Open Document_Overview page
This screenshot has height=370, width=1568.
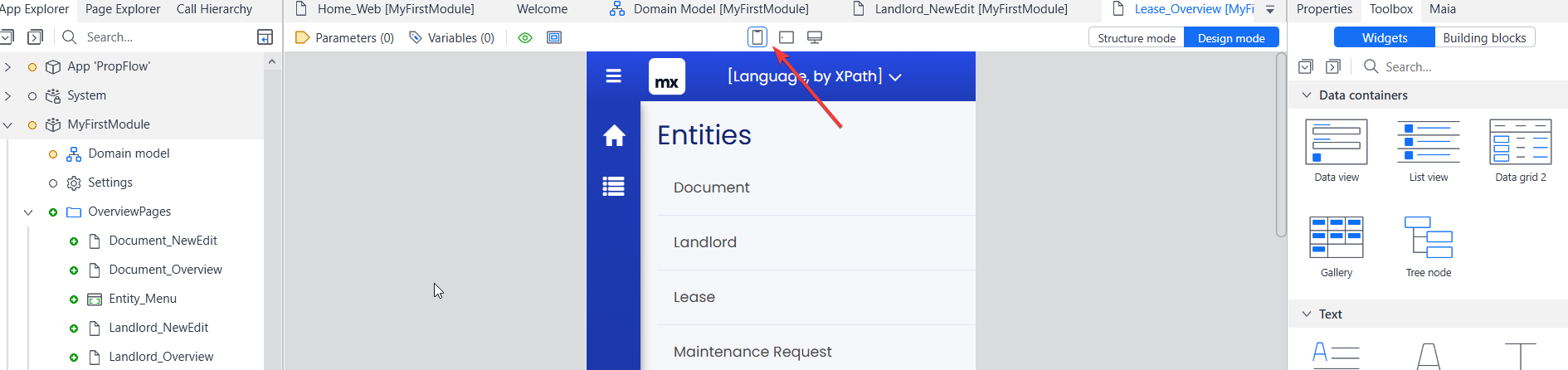(165, 270)
